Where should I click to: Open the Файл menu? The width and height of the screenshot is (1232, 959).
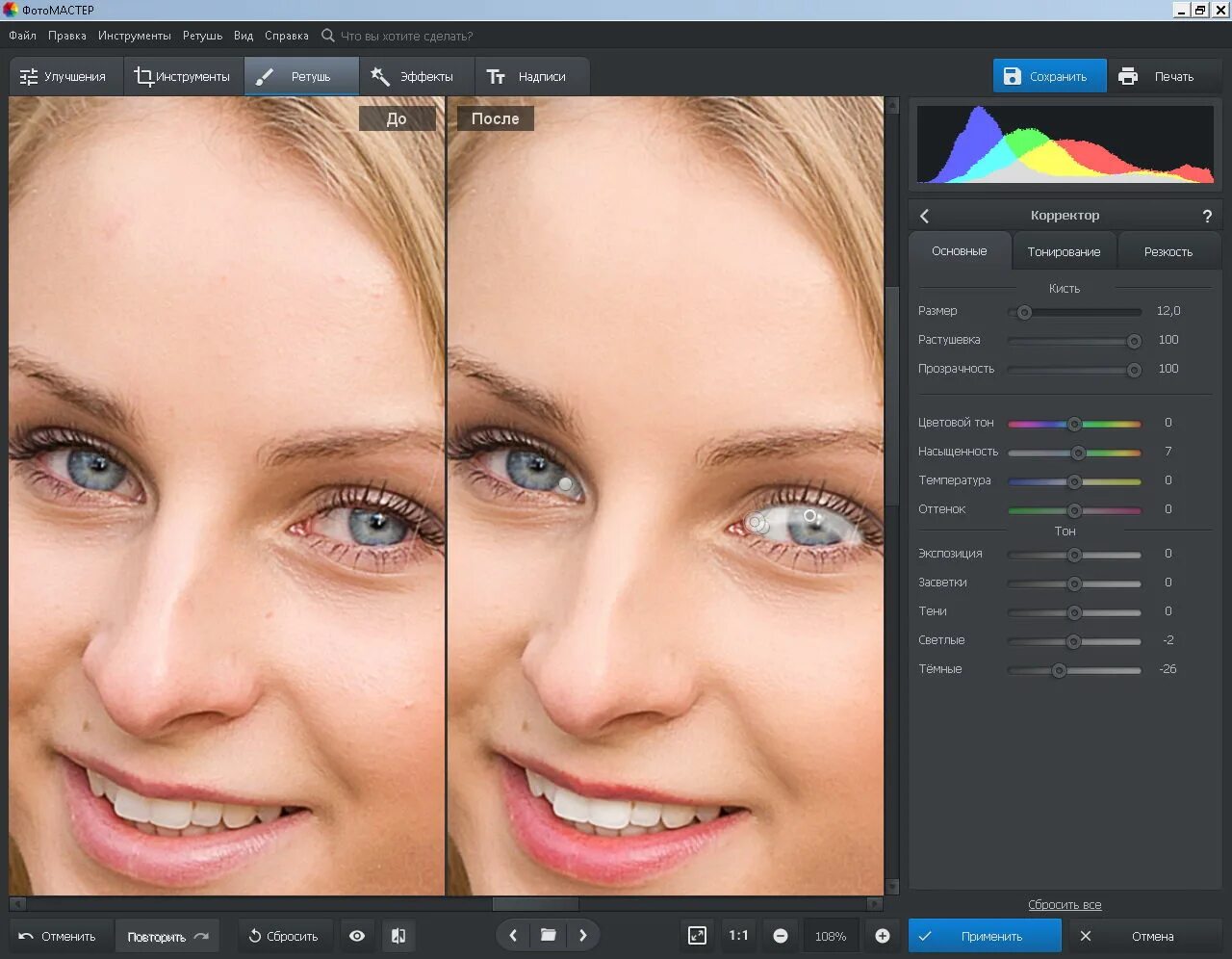[22, 36]
